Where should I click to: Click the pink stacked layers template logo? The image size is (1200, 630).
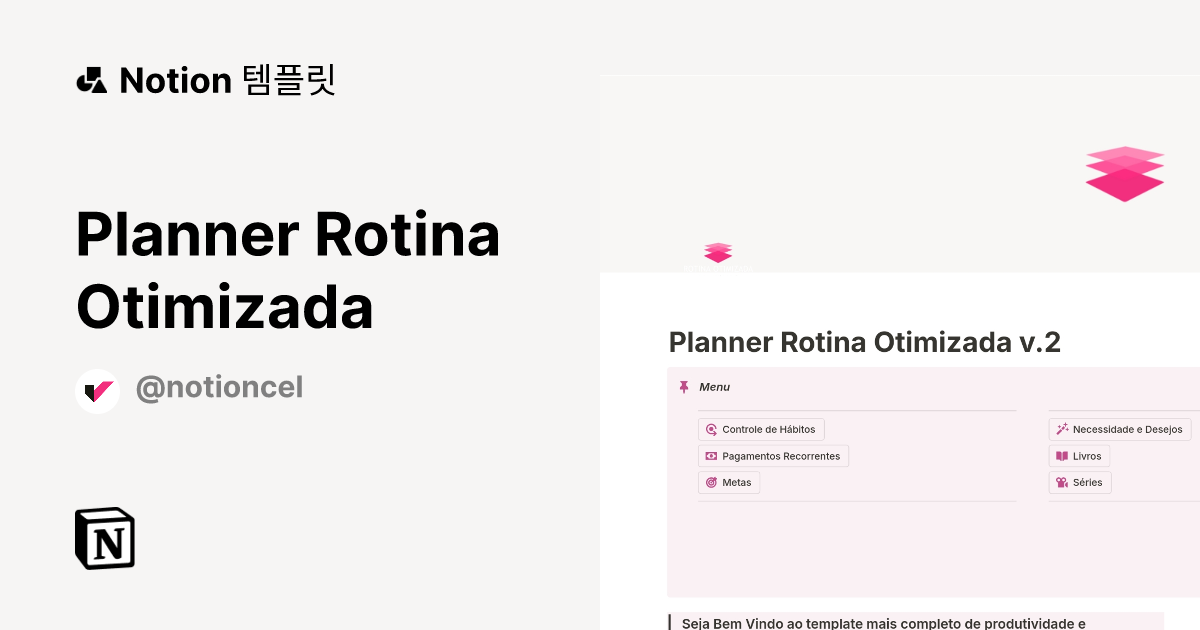1124,174
